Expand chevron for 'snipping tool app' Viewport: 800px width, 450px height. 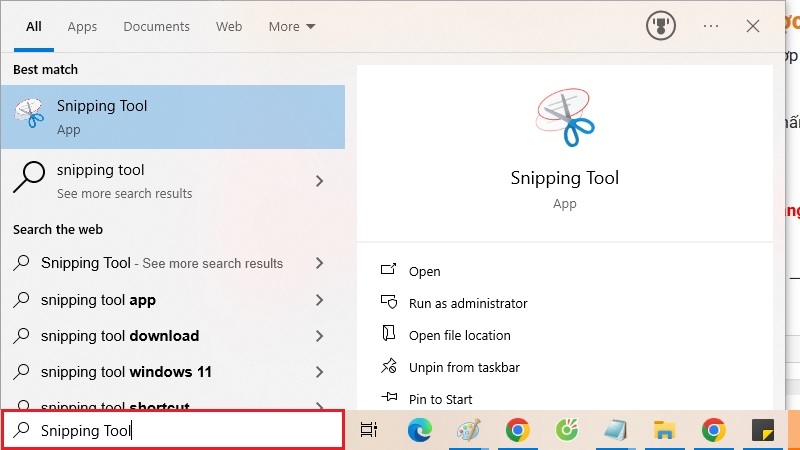319,300
